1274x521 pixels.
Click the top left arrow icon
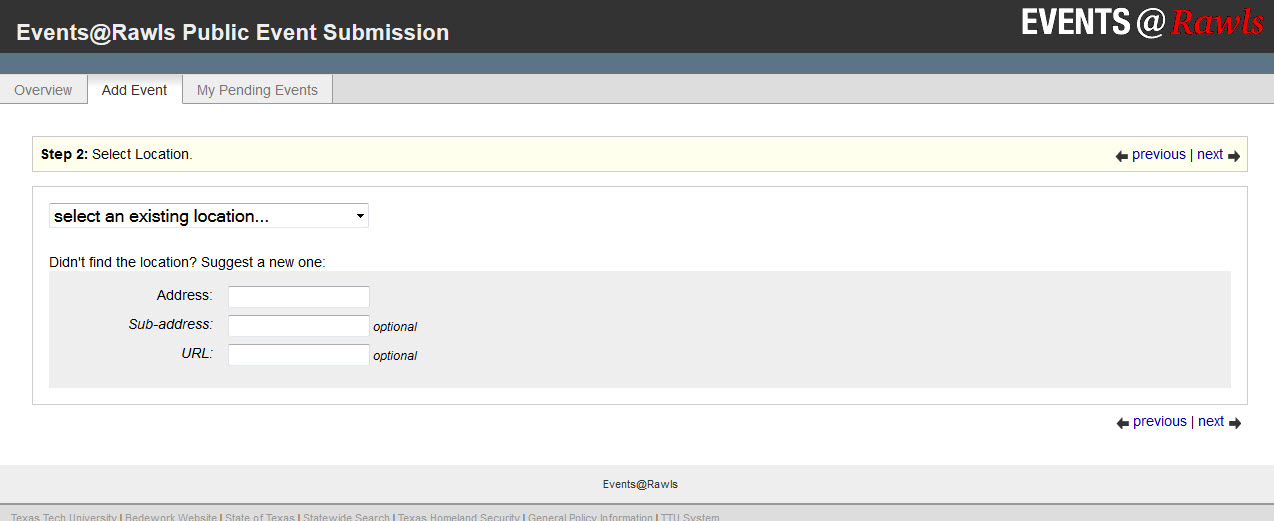click(1122, 156)
